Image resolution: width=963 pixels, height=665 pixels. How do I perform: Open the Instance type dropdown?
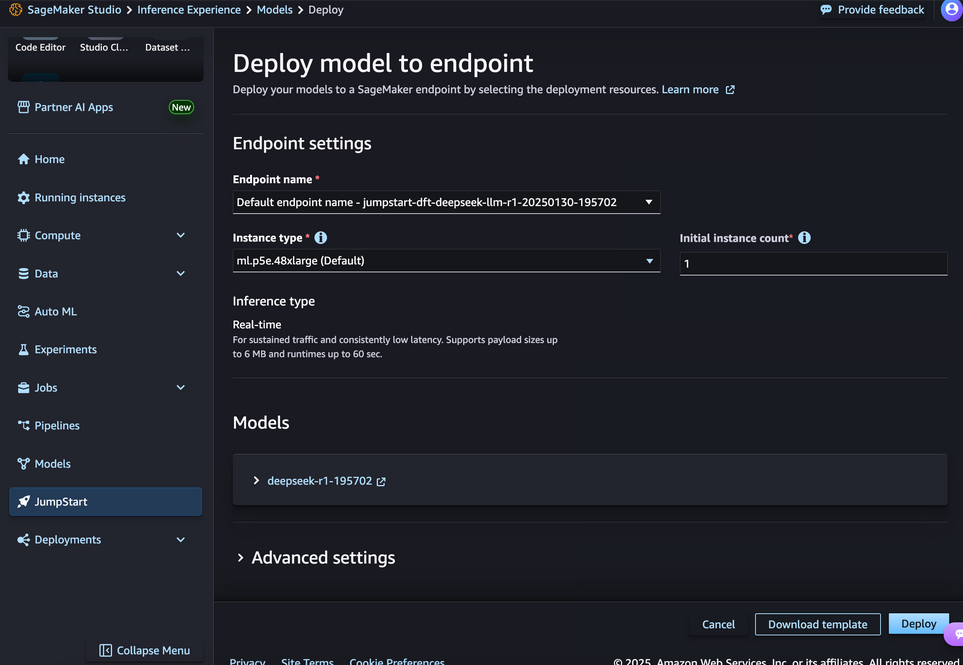tap(446, 261)
